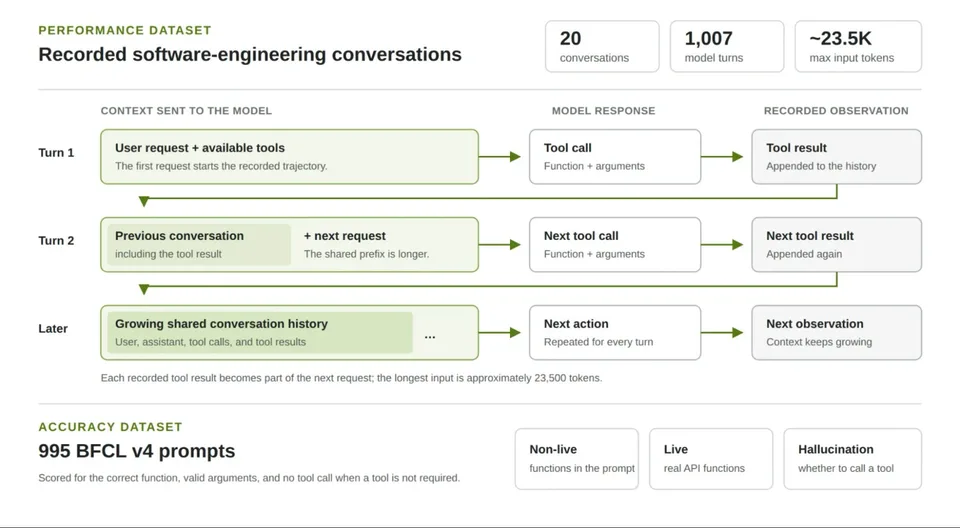
Task: Choose the Non-live category card
Action: coord(577,459)
